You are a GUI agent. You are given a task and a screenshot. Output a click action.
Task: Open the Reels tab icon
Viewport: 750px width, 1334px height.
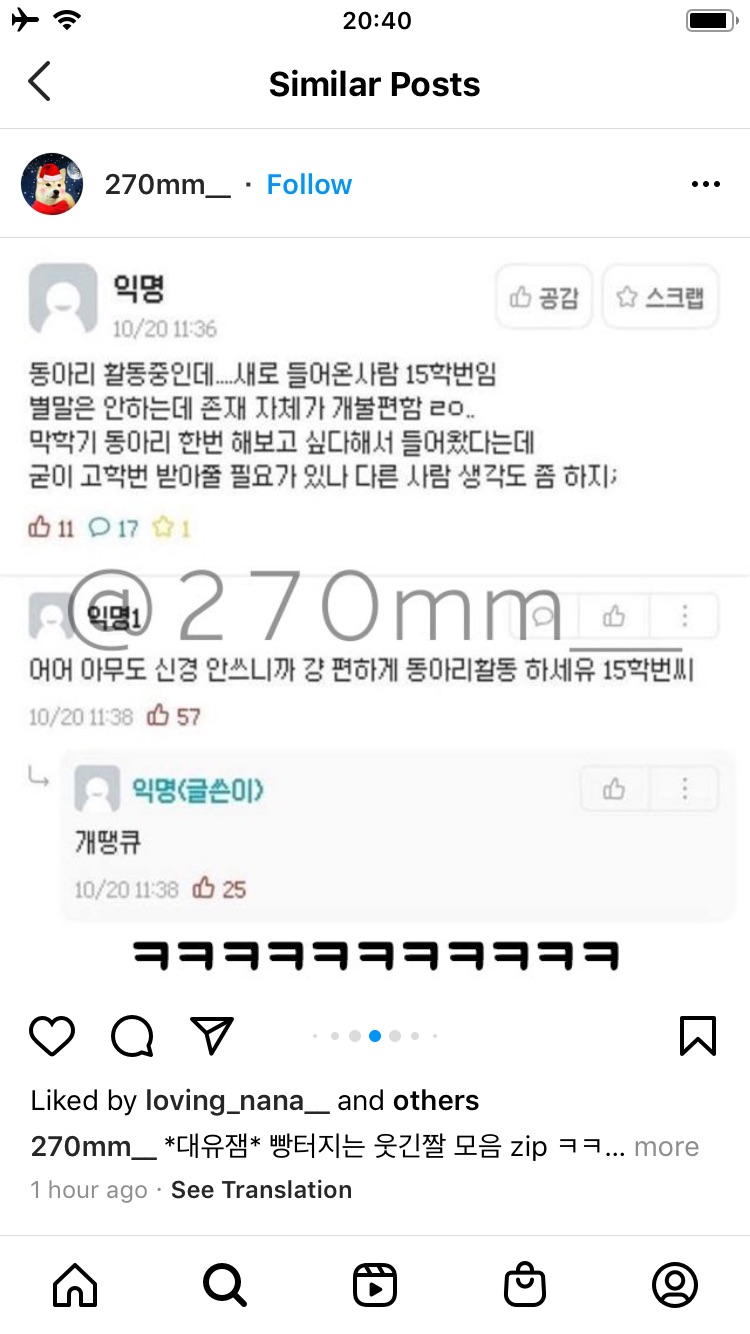click(x=375, y=1285)
